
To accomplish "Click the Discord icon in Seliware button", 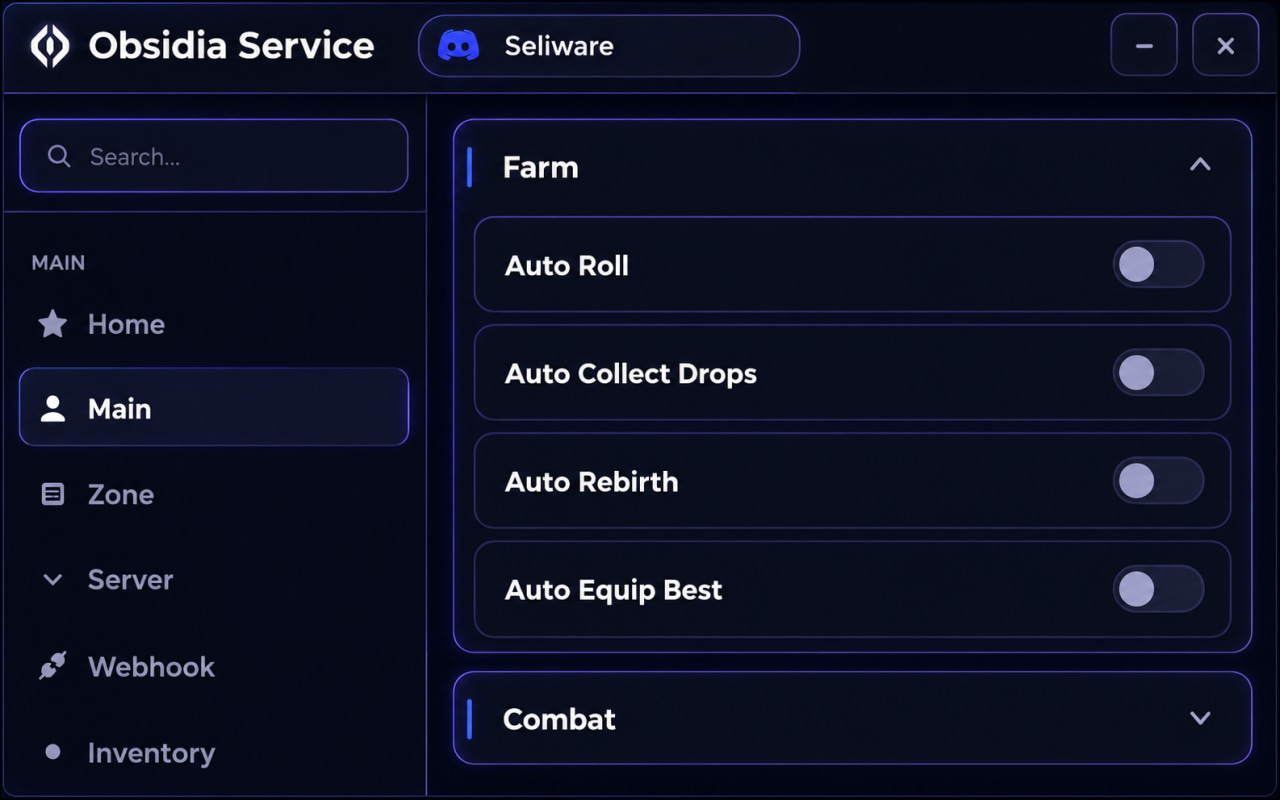I will pyautogui.click(x=459, y=46).
